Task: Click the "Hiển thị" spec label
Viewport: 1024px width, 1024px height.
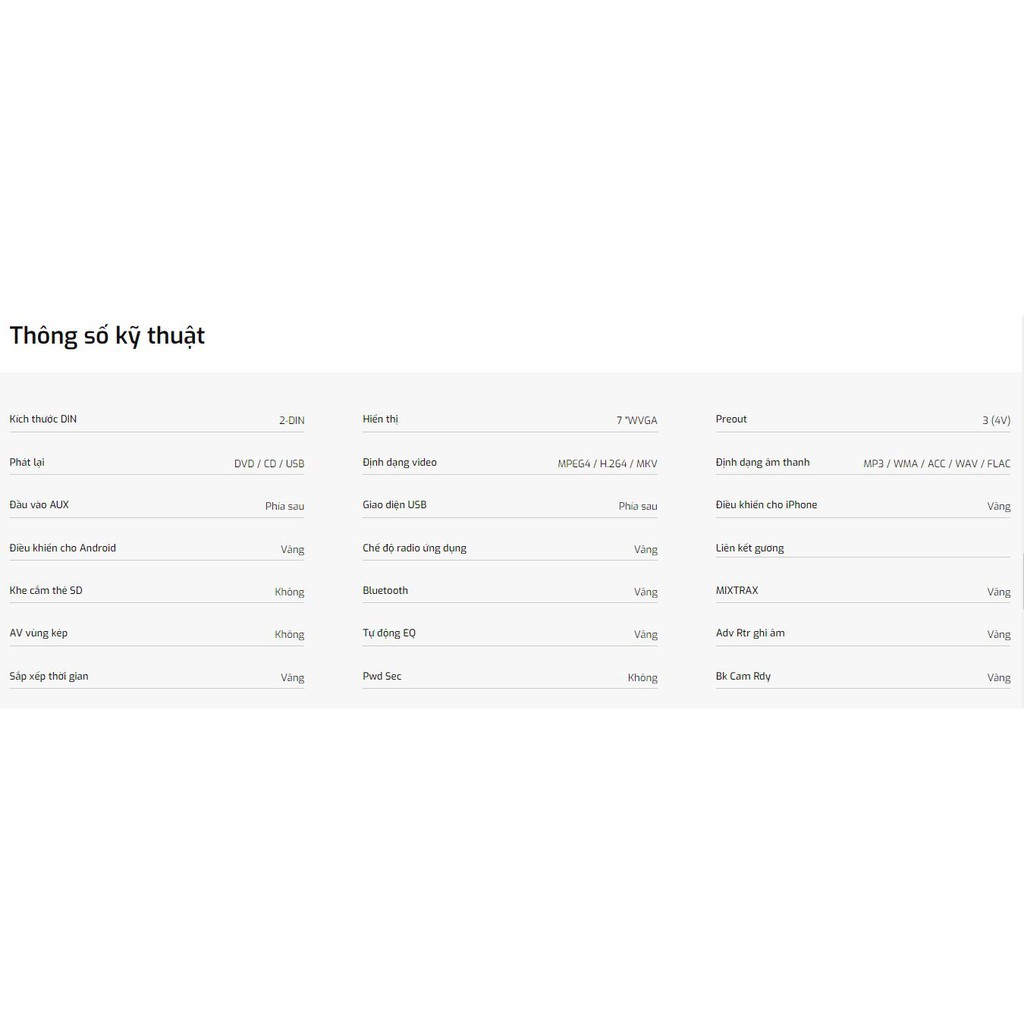Action: 380,419
